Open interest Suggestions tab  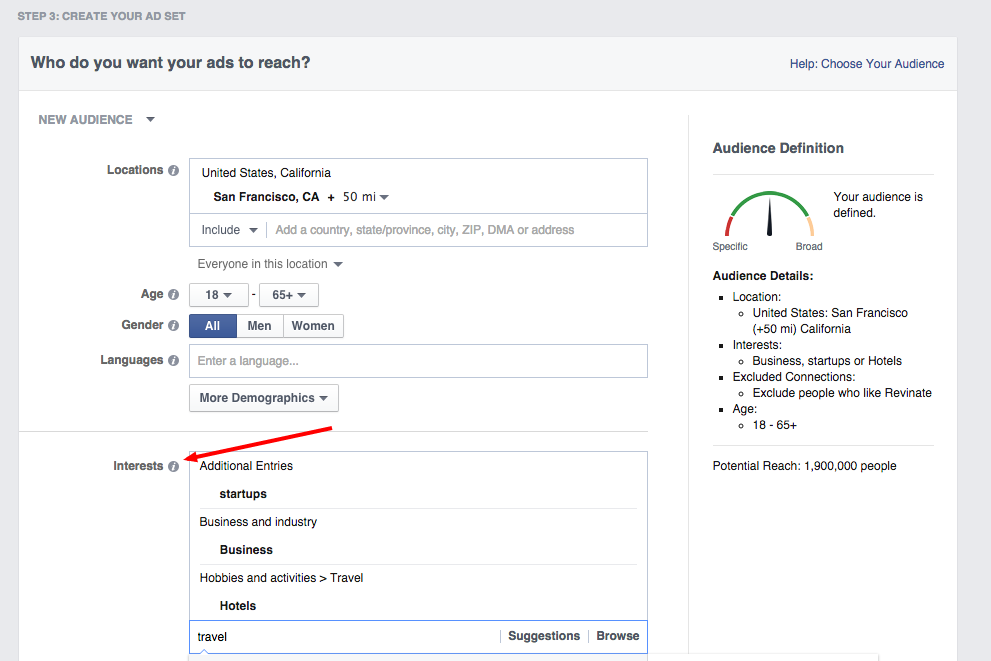pyautogui.click(x=543, y=636)
